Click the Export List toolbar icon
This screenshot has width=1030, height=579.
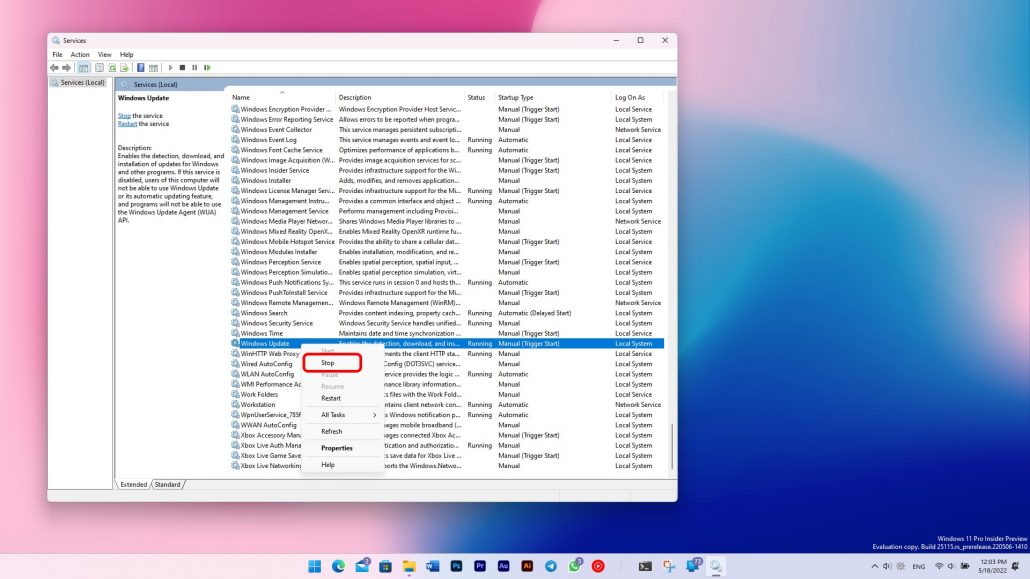(124, 68)
